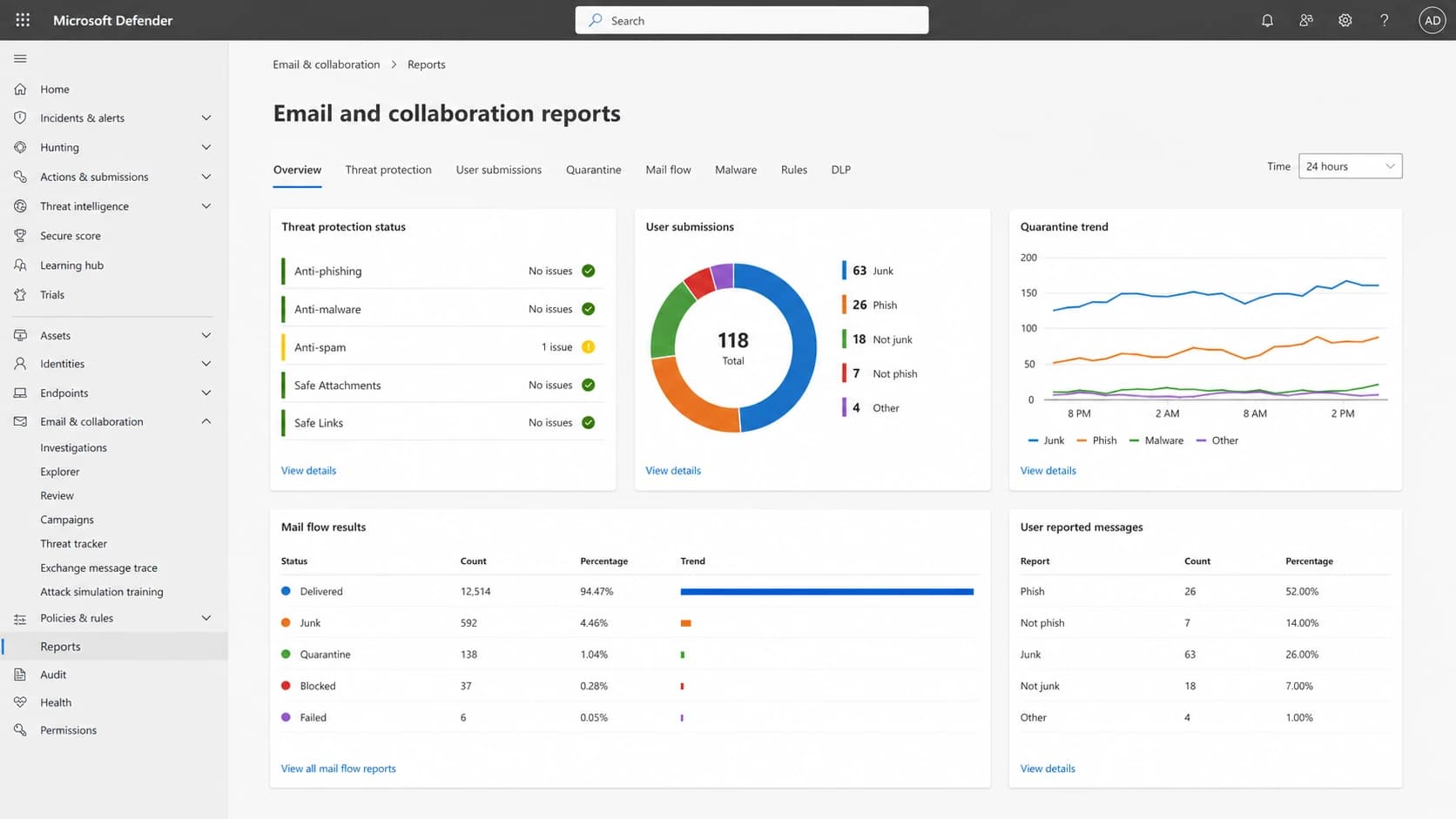Open Exchange message trace
This screenshot has height=819, width=1456.
[98, 567]
